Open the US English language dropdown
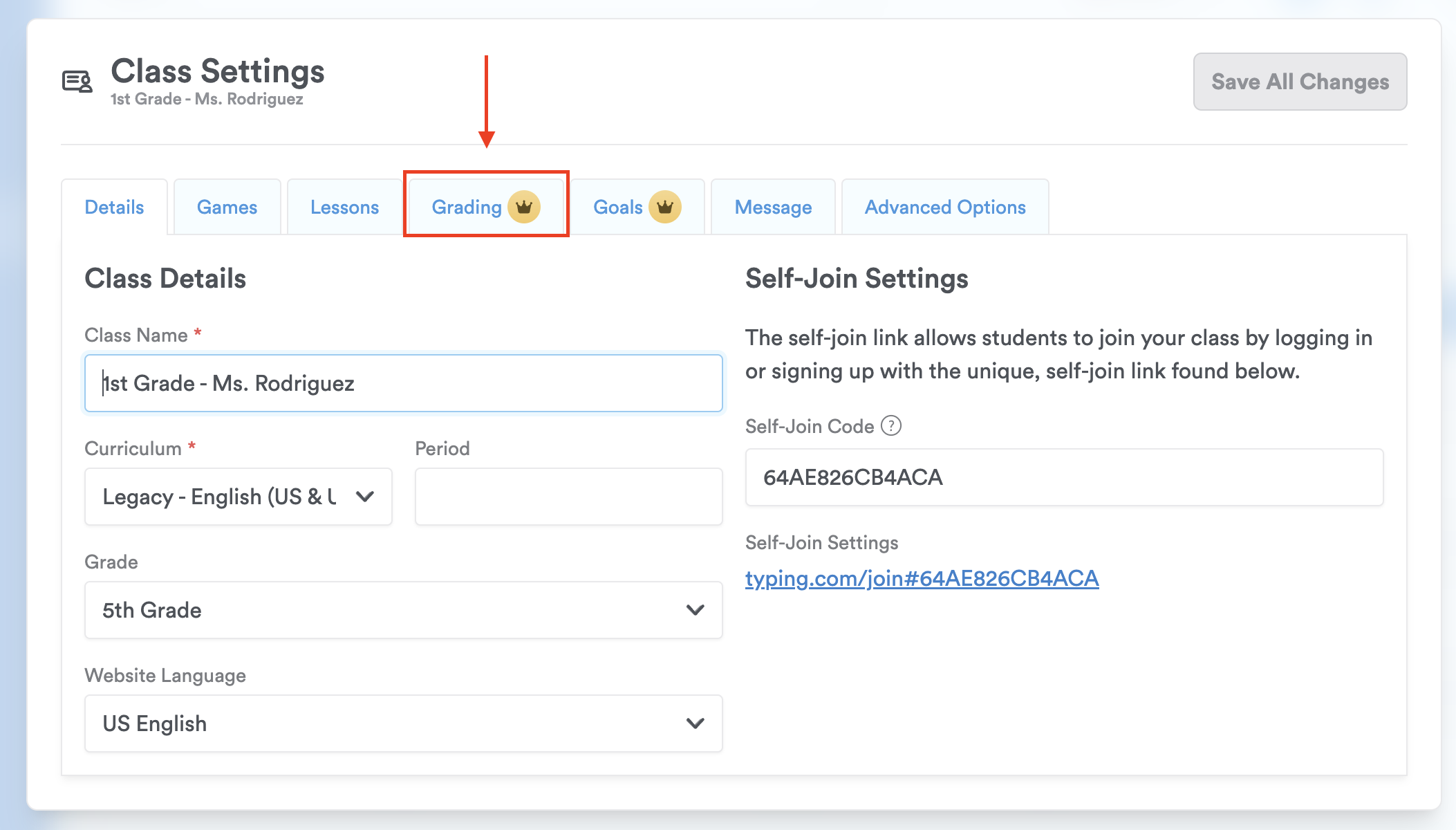 pyautogui.click(x=387, y=723)
